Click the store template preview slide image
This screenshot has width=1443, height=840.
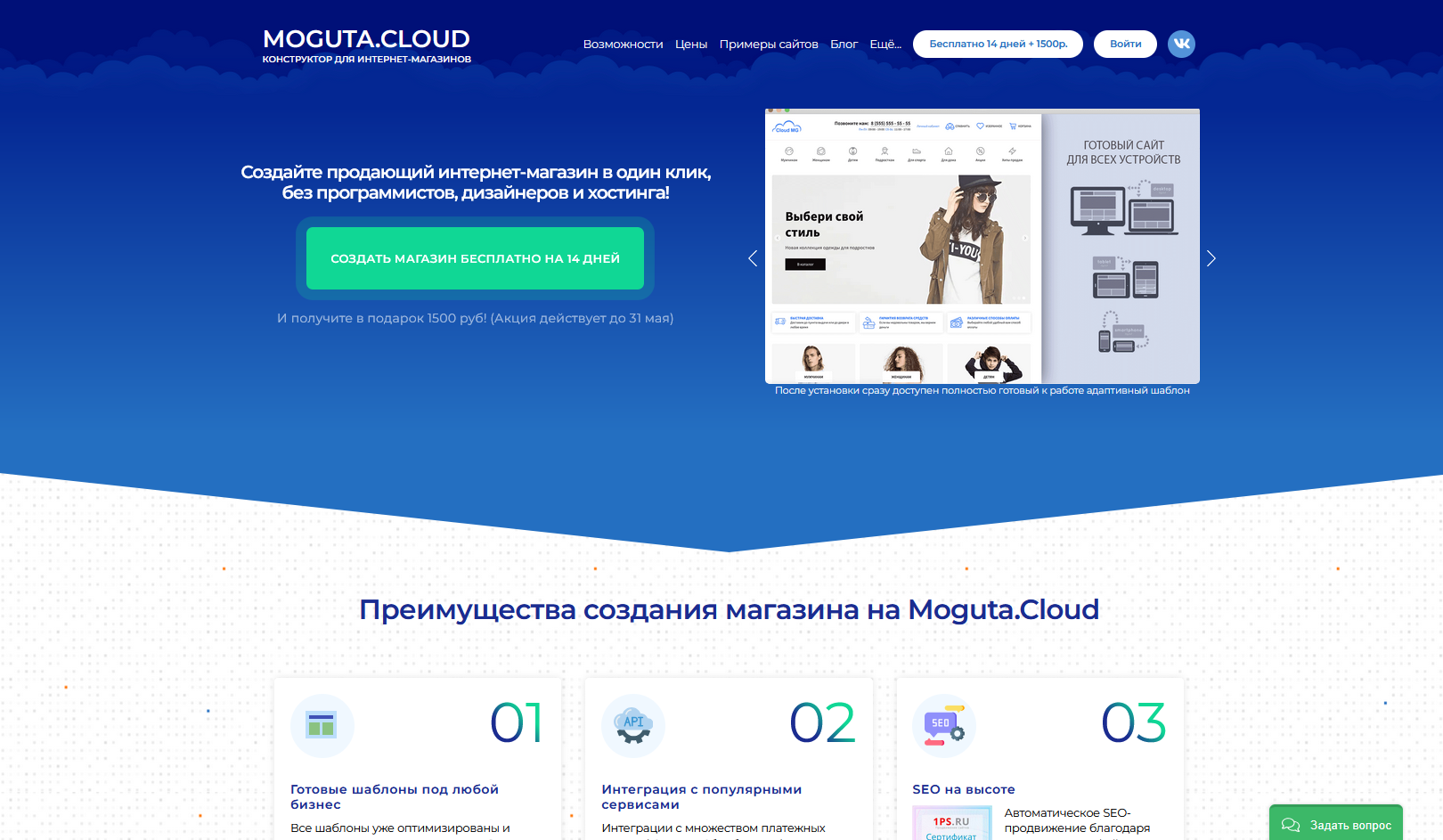[x=982, y=246]
